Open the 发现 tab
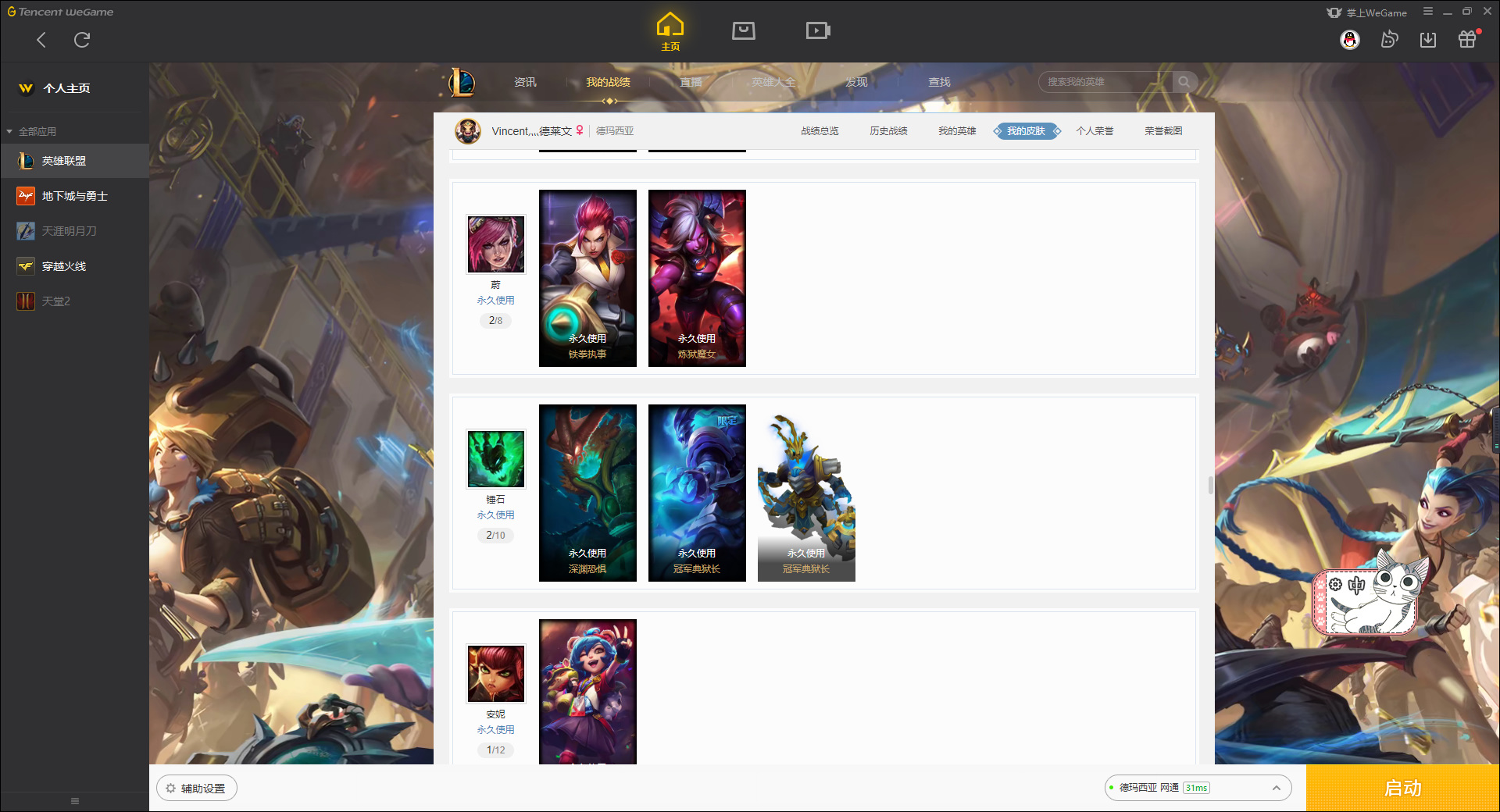 click(x=856, y=82)
